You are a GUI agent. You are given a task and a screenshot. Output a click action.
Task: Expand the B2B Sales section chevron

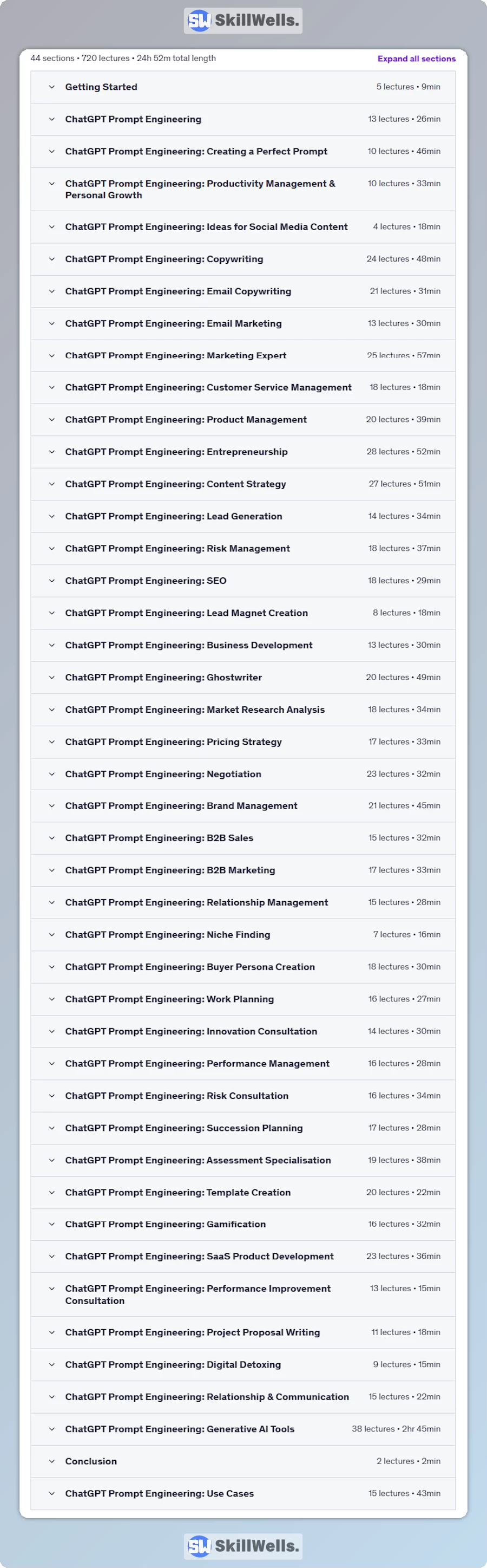click(52, 839)
